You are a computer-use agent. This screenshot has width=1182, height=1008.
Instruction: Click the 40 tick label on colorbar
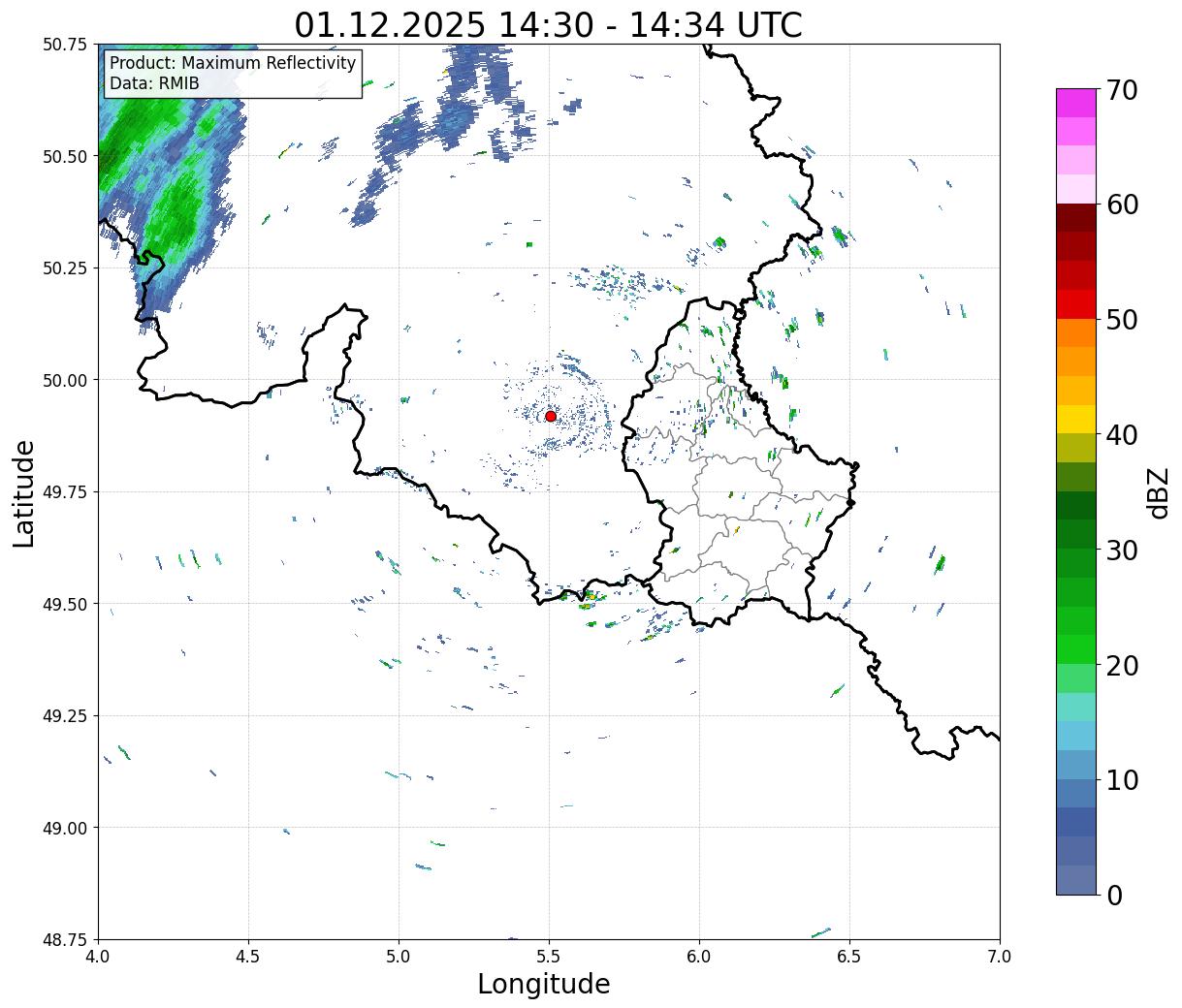point(1123,435)
